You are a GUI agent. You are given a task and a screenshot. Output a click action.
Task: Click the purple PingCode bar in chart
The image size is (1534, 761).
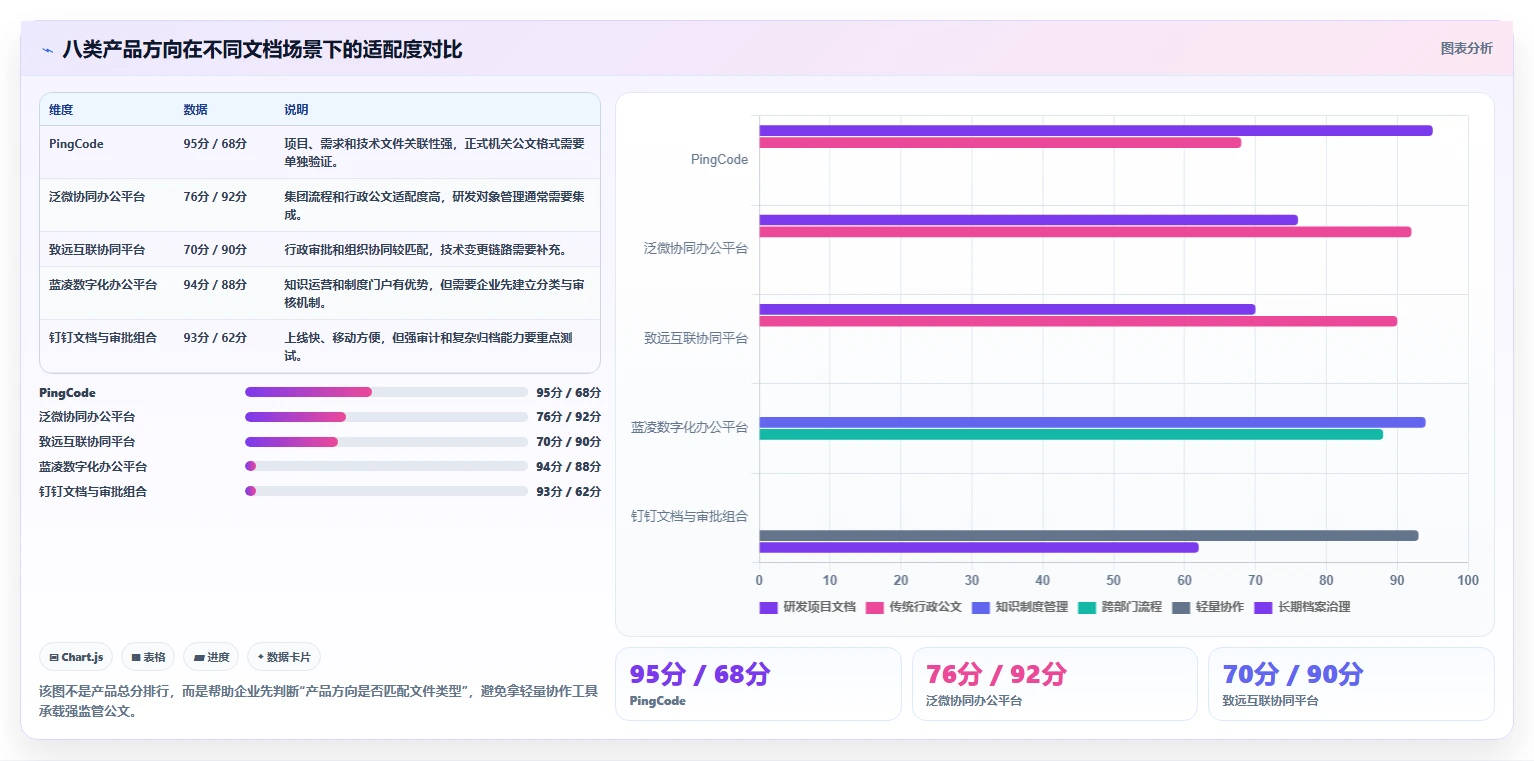pyautogui.click(x=1096, y=131)
